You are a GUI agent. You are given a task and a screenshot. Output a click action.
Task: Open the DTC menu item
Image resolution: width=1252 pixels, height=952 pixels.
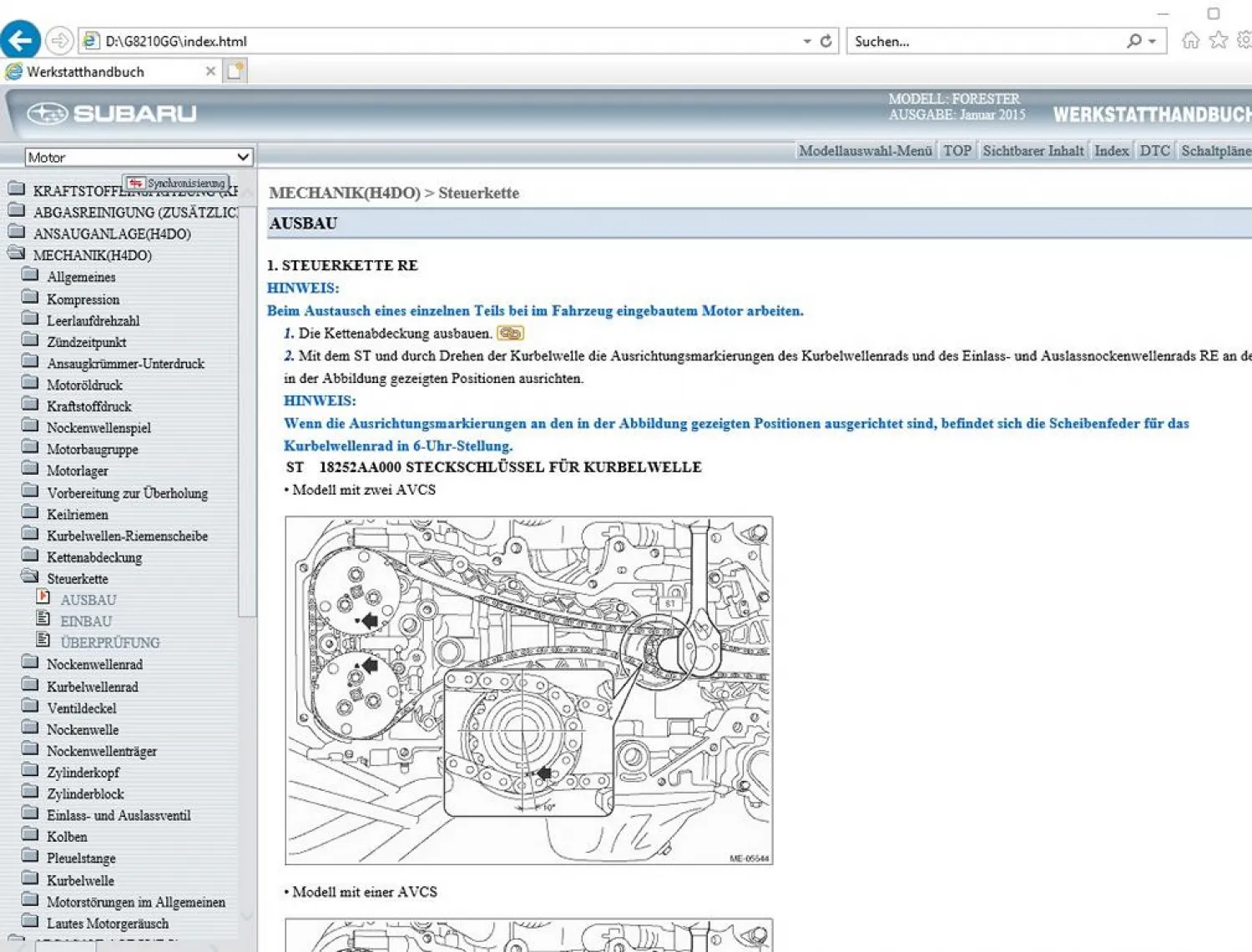(1154, 151)
